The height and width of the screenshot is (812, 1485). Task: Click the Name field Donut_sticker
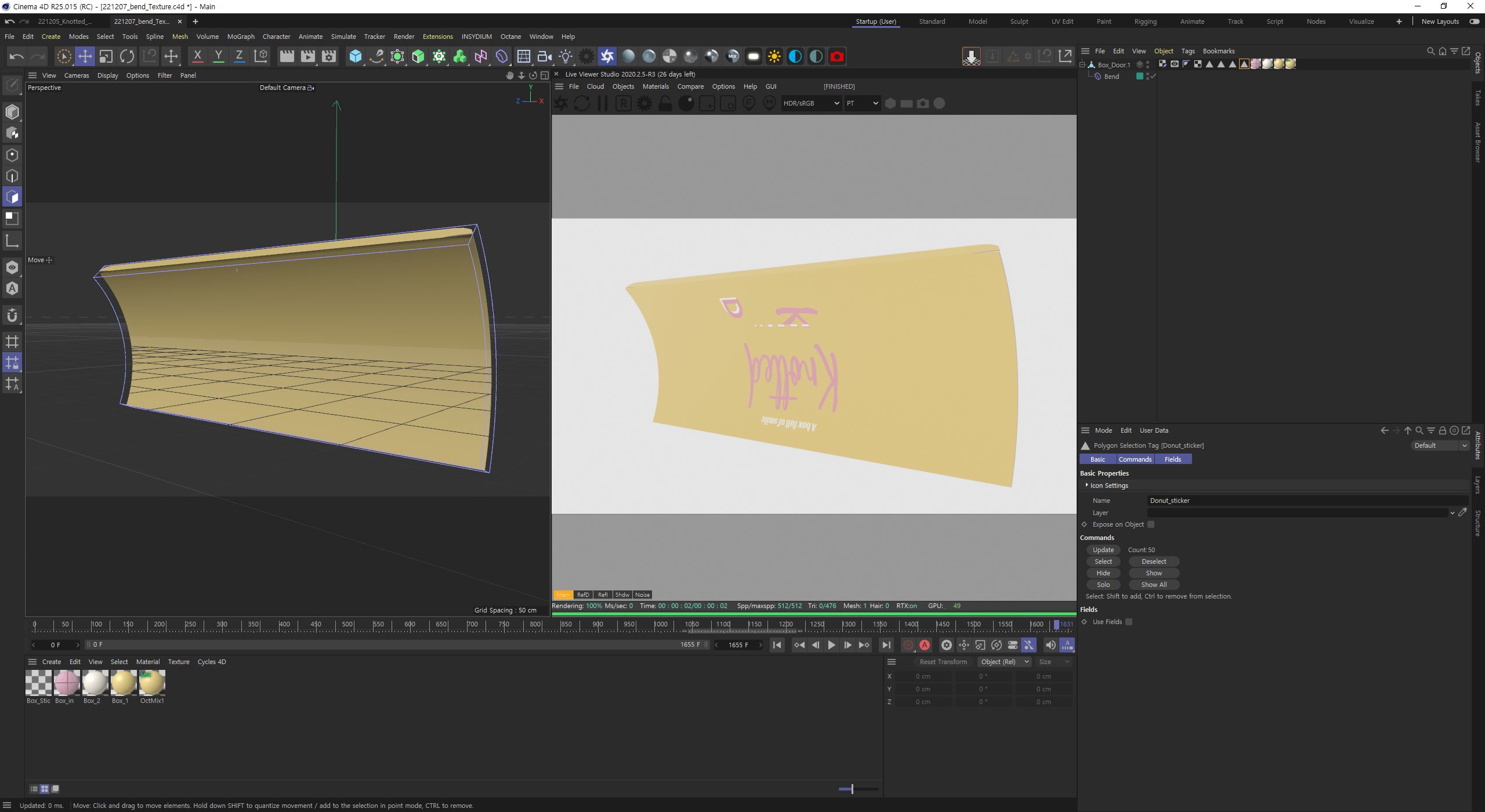pyautogui.click(x=1307, y=501)
